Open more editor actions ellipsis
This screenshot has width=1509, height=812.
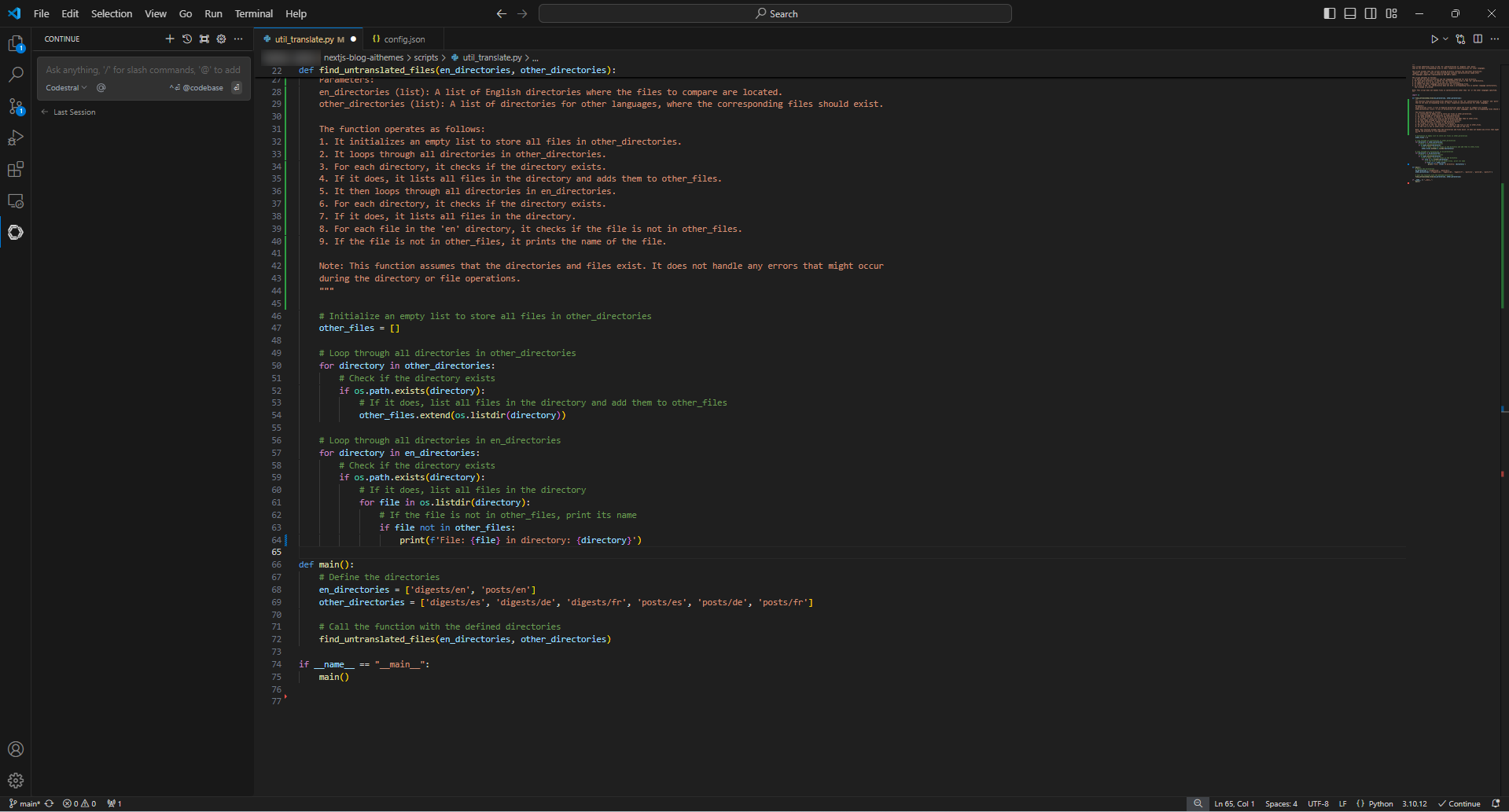pyautogui.click(x=1495, y=39)
